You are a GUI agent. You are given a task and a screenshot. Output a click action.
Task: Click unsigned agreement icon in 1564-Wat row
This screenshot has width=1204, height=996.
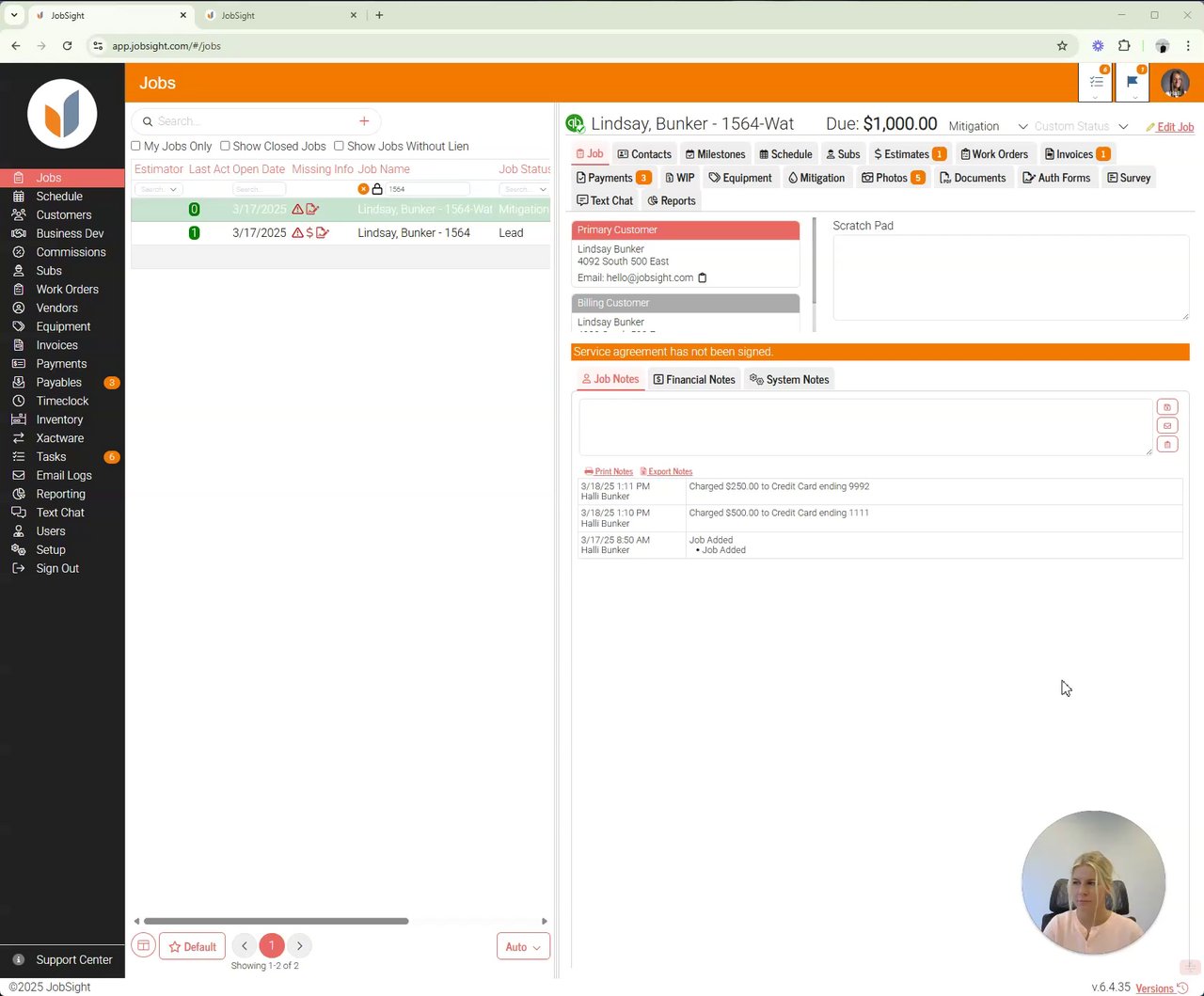312,209
